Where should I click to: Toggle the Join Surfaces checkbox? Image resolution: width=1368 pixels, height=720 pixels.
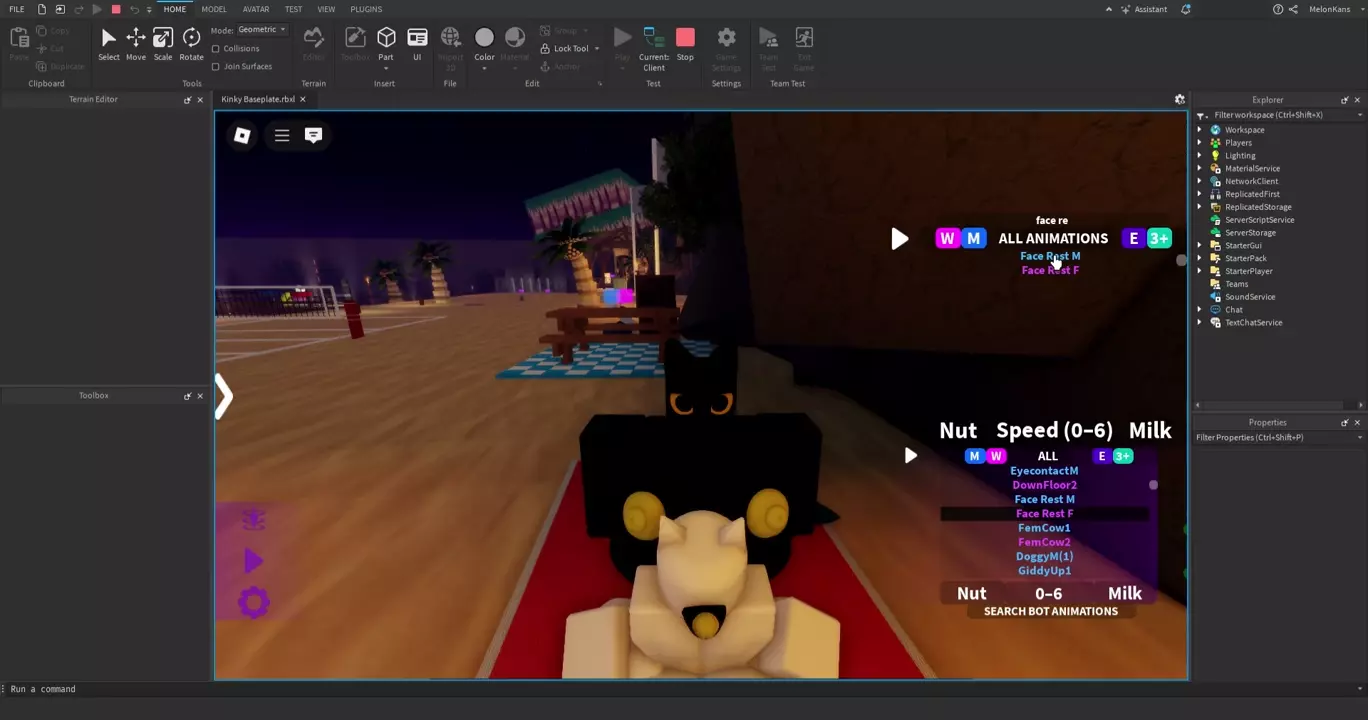[x=216, y=67]
